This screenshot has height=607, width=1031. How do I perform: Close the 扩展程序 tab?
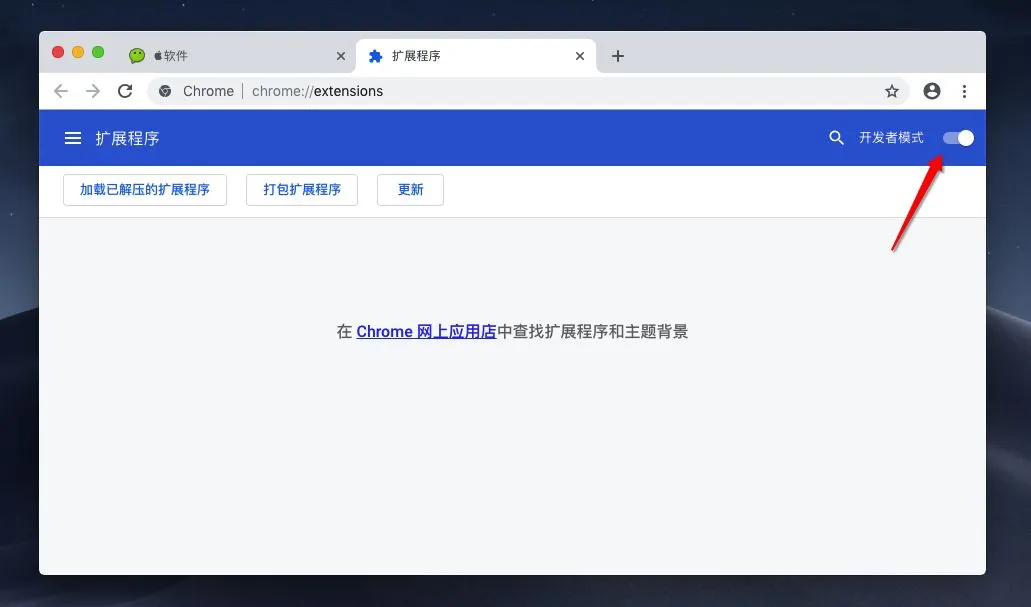point(579,56)
